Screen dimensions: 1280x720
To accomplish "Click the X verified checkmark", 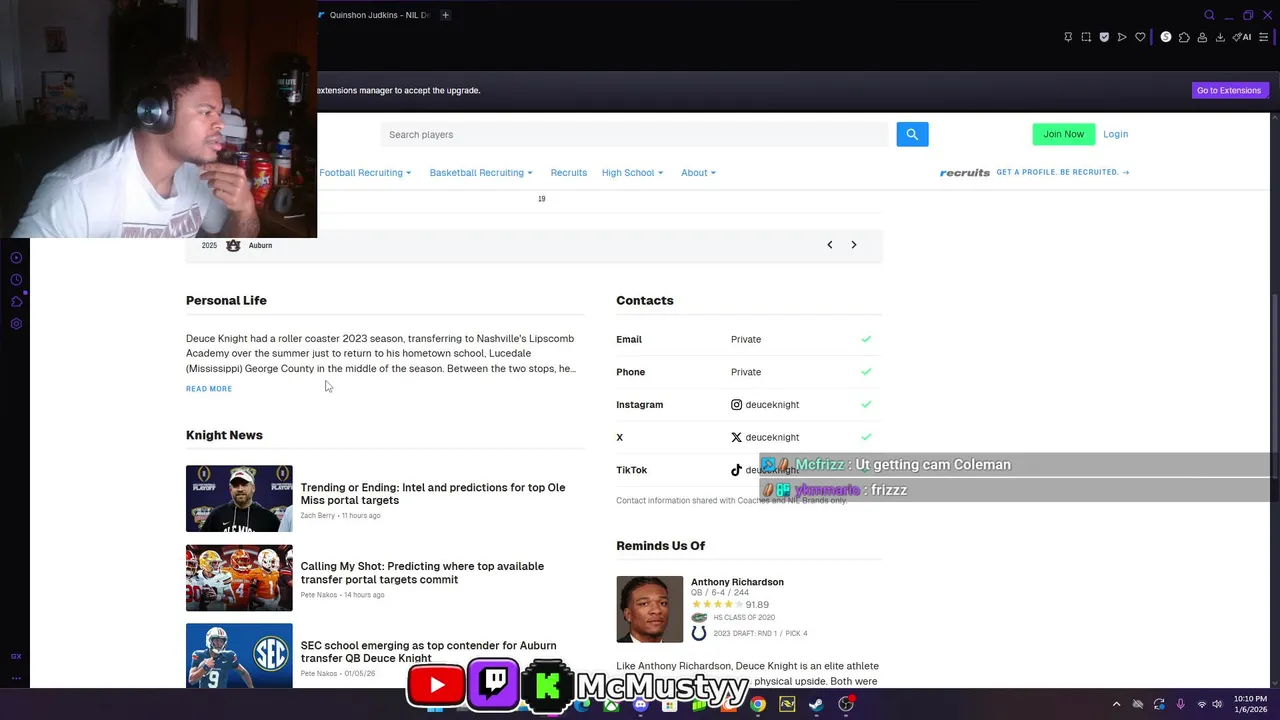I will [x=866, y=437].
